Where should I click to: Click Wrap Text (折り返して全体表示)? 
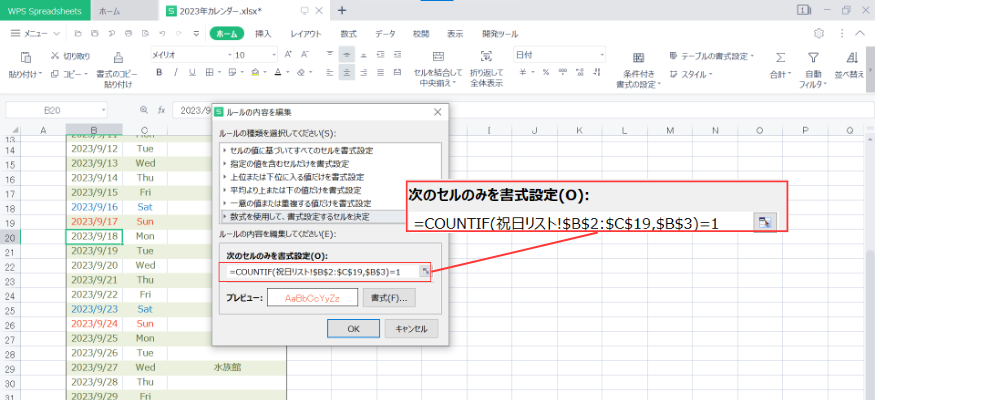click(487, 69)
